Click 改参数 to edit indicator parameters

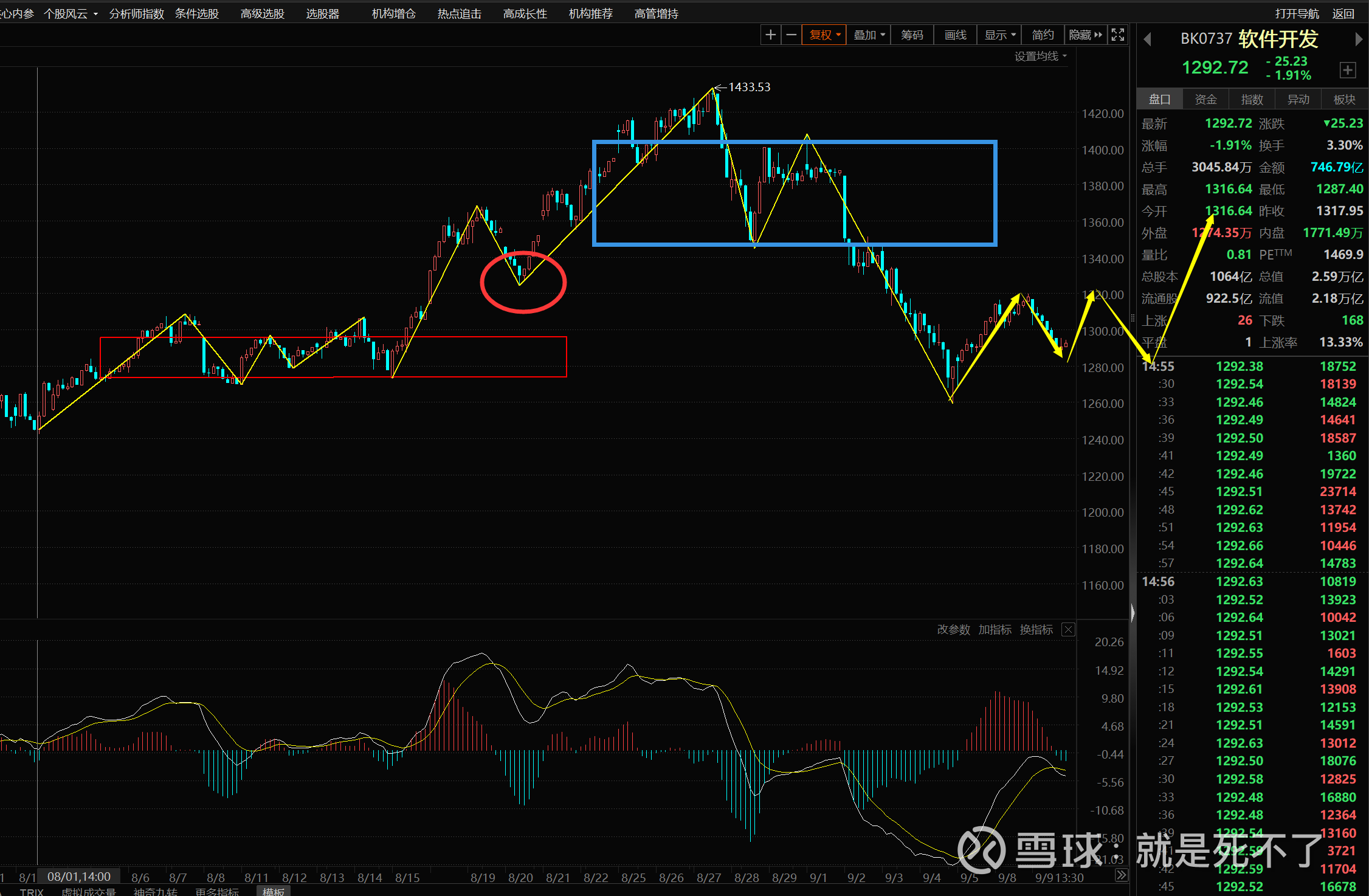click(x=953, y=630)
